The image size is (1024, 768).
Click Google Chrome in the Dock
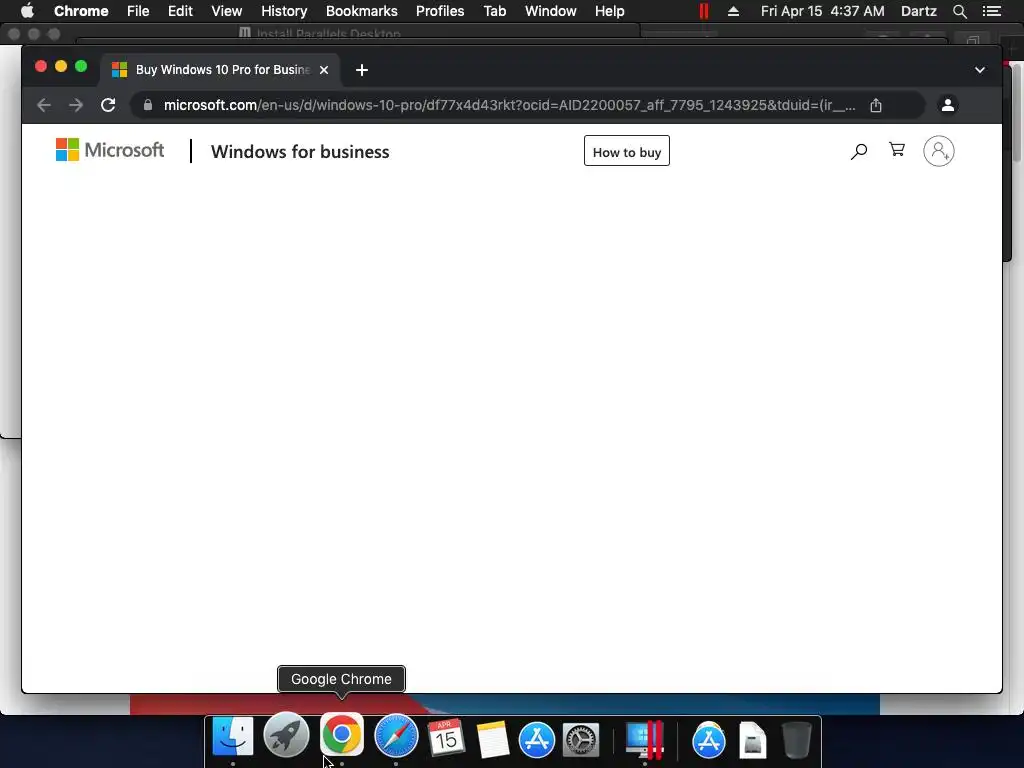[x=342, y=734]
